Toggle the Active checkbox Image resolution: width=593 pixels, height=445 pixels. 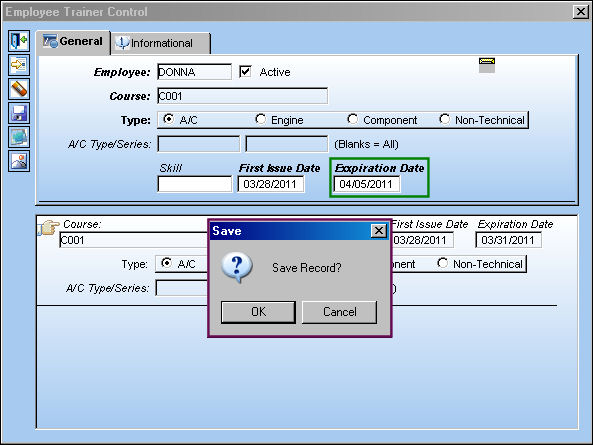pyautogui.click(x=245, y=71)
